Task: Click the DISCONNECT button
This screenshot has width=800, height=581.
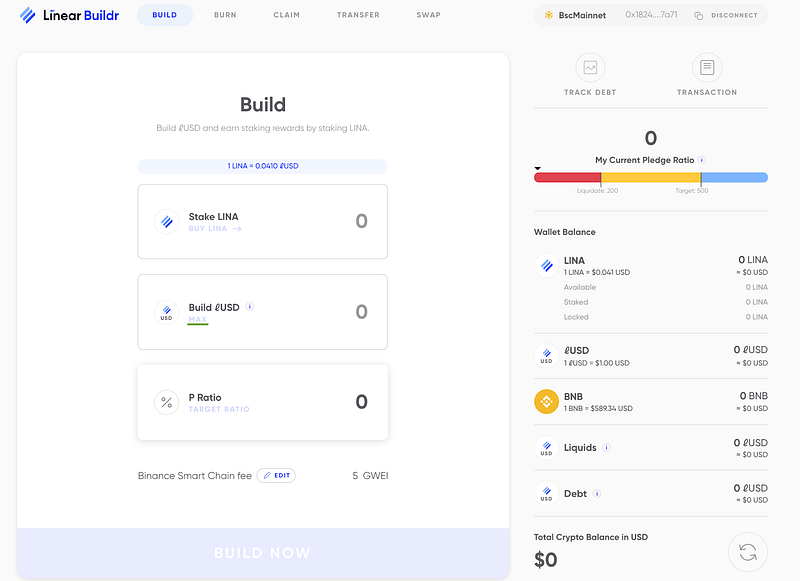Action: tap(734, 16)
